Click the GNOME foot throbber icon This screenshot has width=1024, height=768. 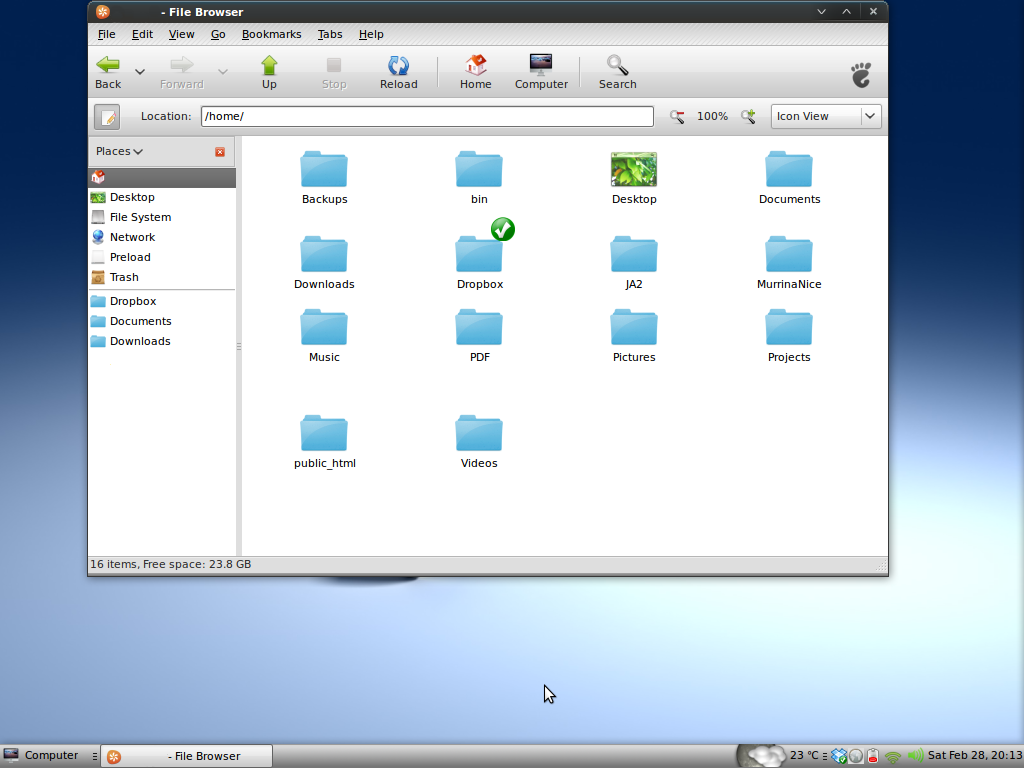pyautogui.click(x=861, y=74)
